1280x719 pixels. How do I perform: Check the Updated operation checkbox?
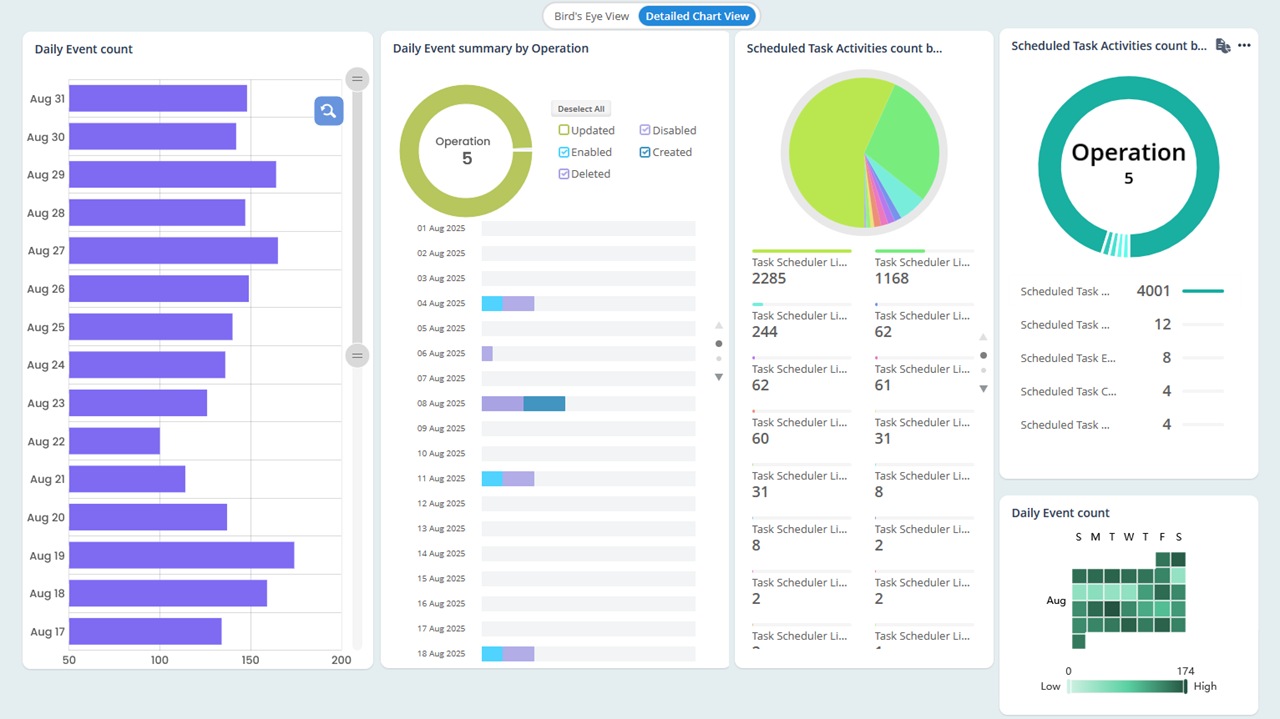(x=564, y=130)
